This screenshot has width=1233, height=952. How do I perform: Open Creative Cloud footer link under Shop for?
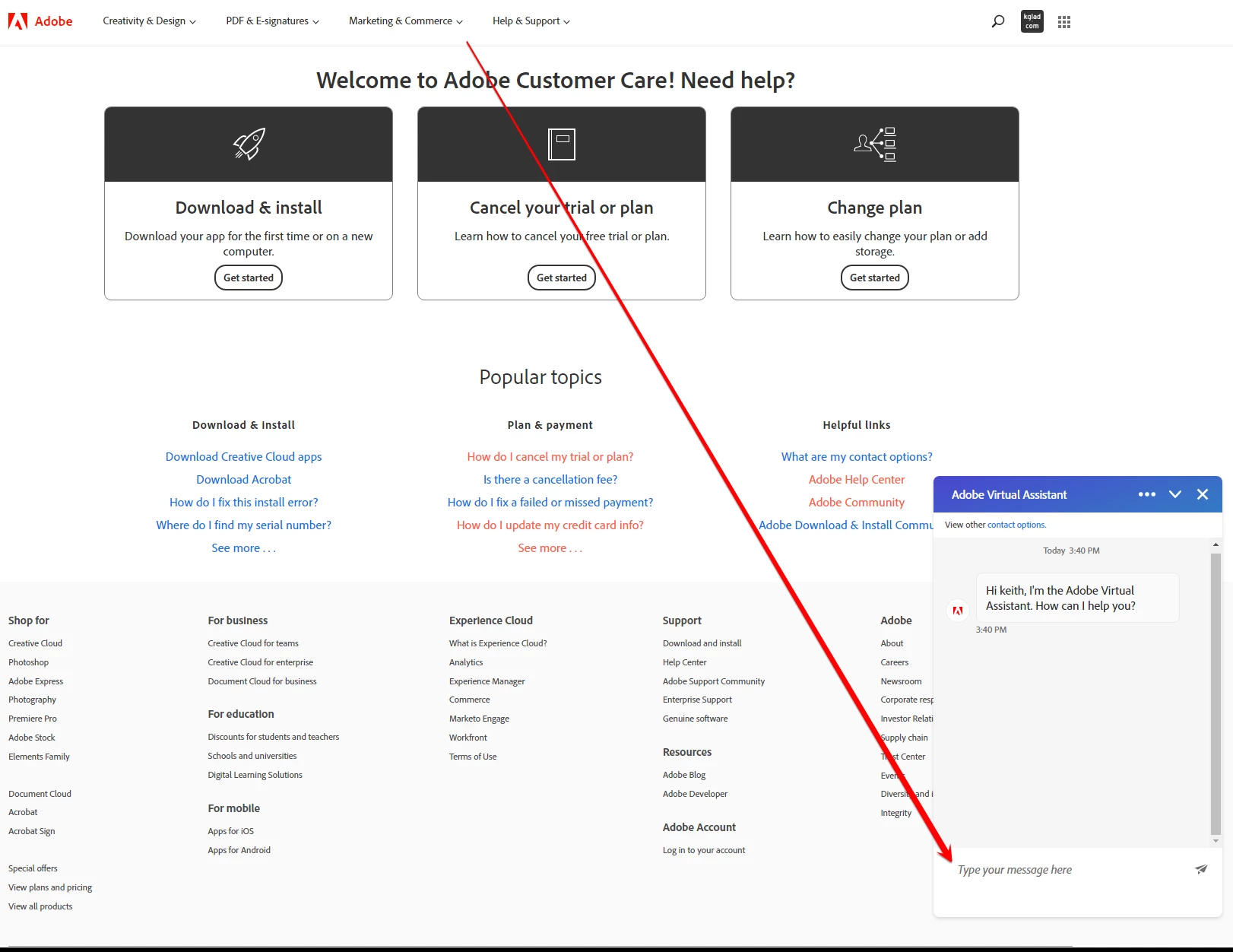tap(36, 643)
